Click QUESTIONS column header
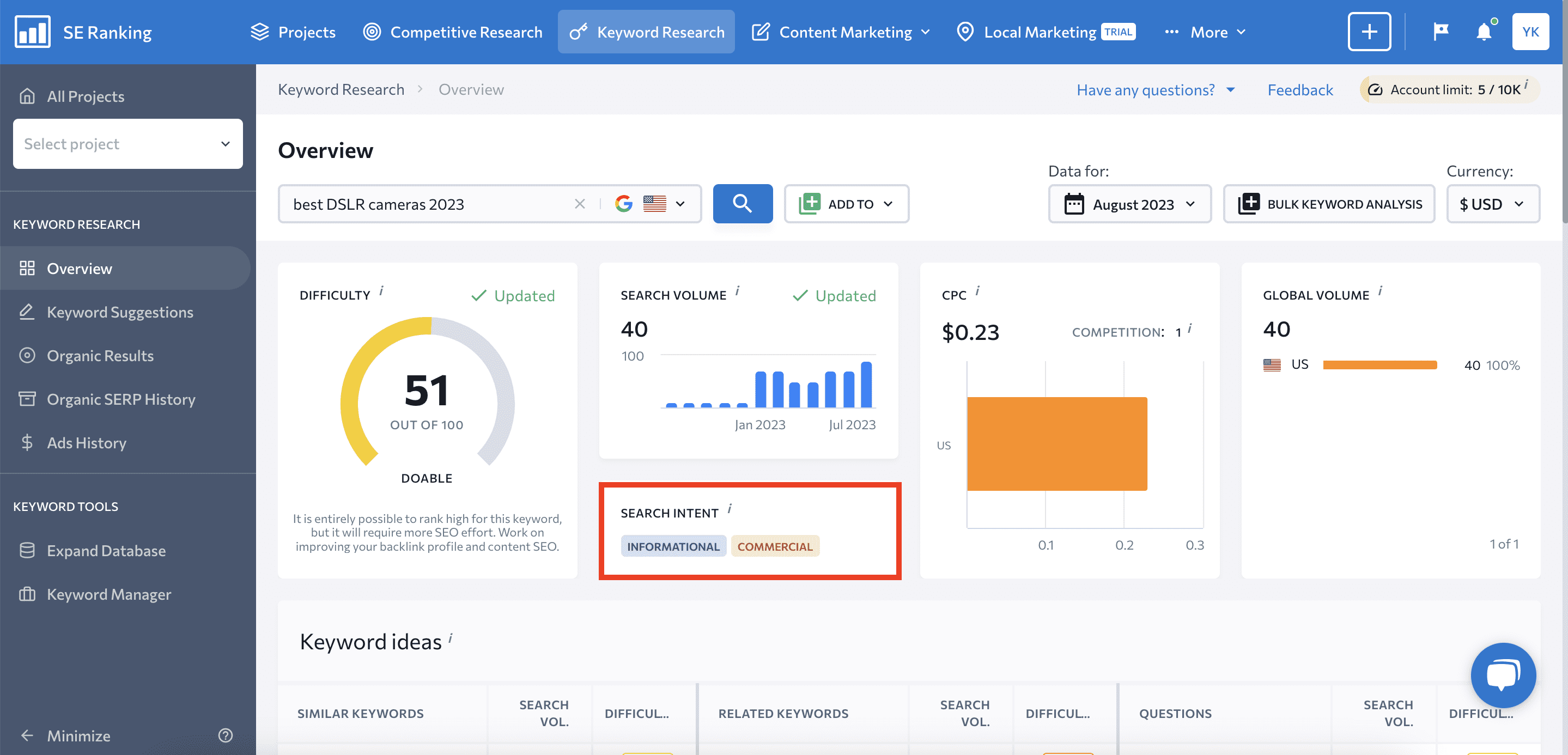The width and height of the screenshot is (1568, 755). 1175,713
